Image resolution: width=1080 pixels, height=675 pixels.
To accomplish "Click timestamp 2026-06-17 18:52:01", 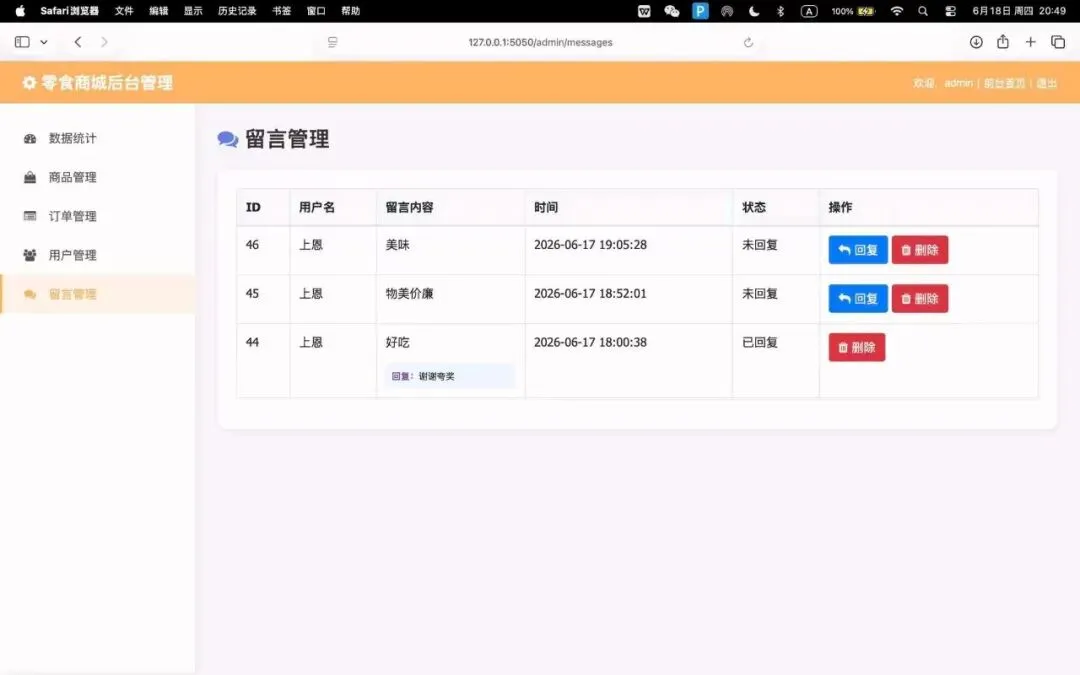I will [x=590, y=293].
